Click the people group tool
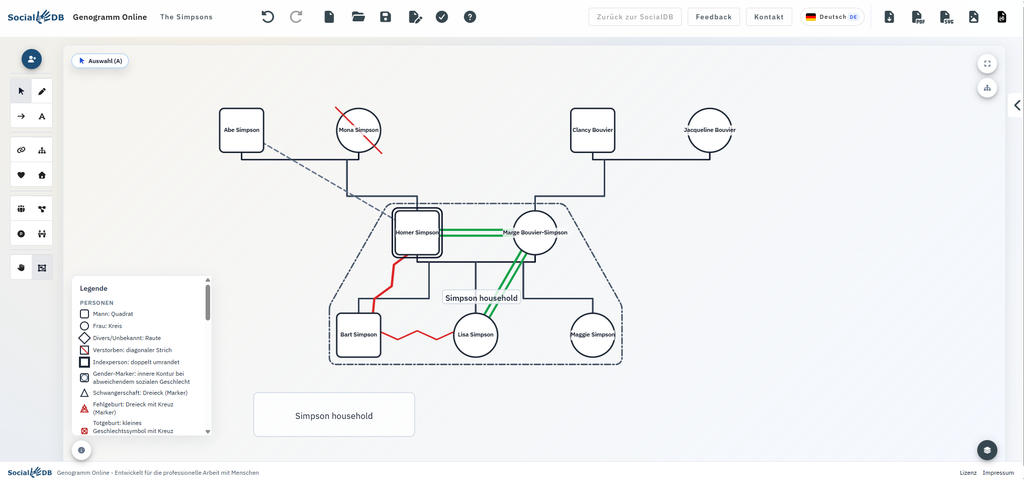The height and width of the screenshot is (480, 1024). click(21, 209)
